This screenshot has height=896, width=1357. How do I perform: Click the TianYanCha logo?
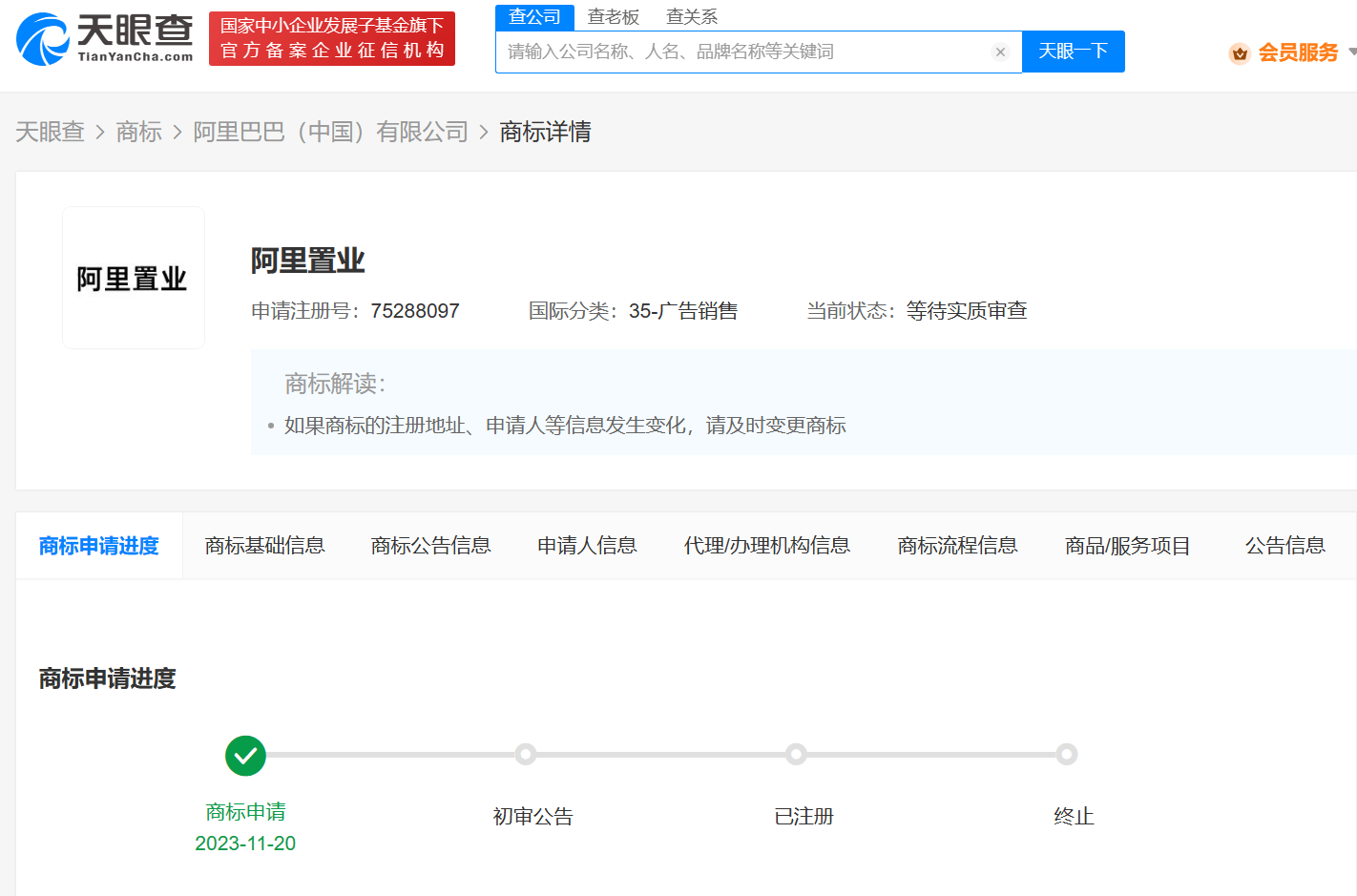coord(105,39)
